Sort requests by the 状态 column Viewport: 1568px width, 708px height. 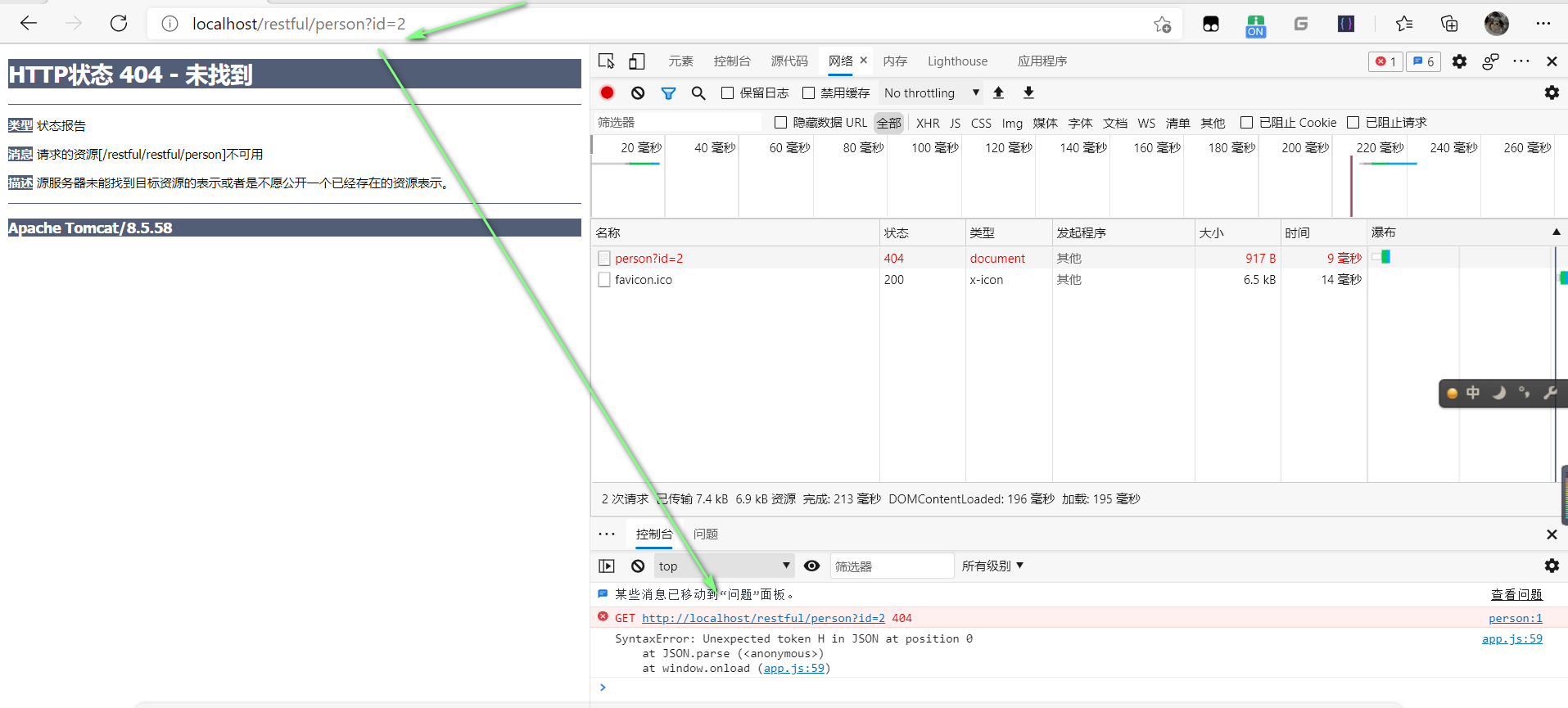pyautogui.click(x=922, y=232)
